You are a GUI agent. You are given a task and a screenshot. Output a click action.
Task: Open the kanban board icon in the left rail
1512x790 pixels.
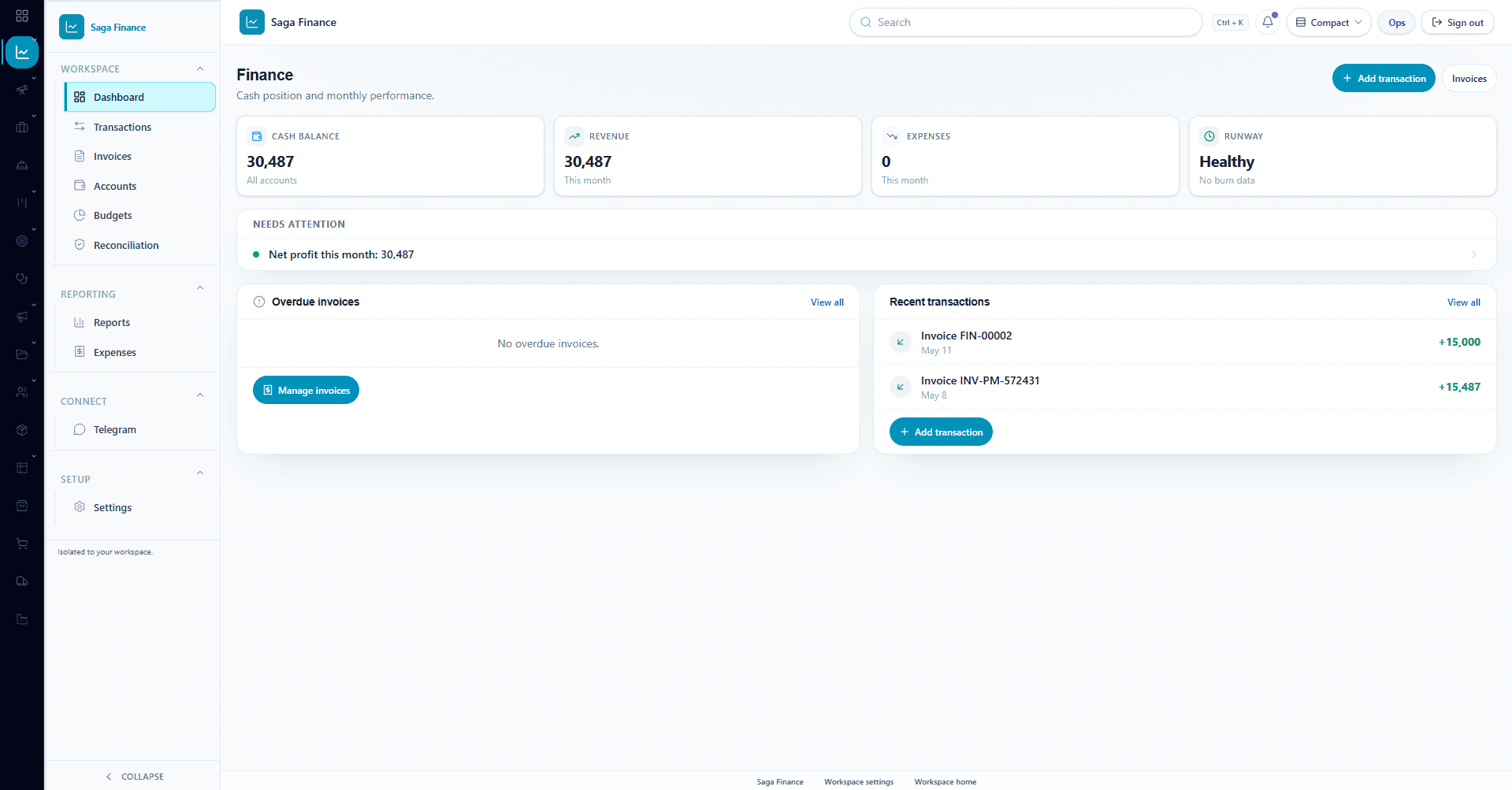pyautogui.click(x=22, y=202)
